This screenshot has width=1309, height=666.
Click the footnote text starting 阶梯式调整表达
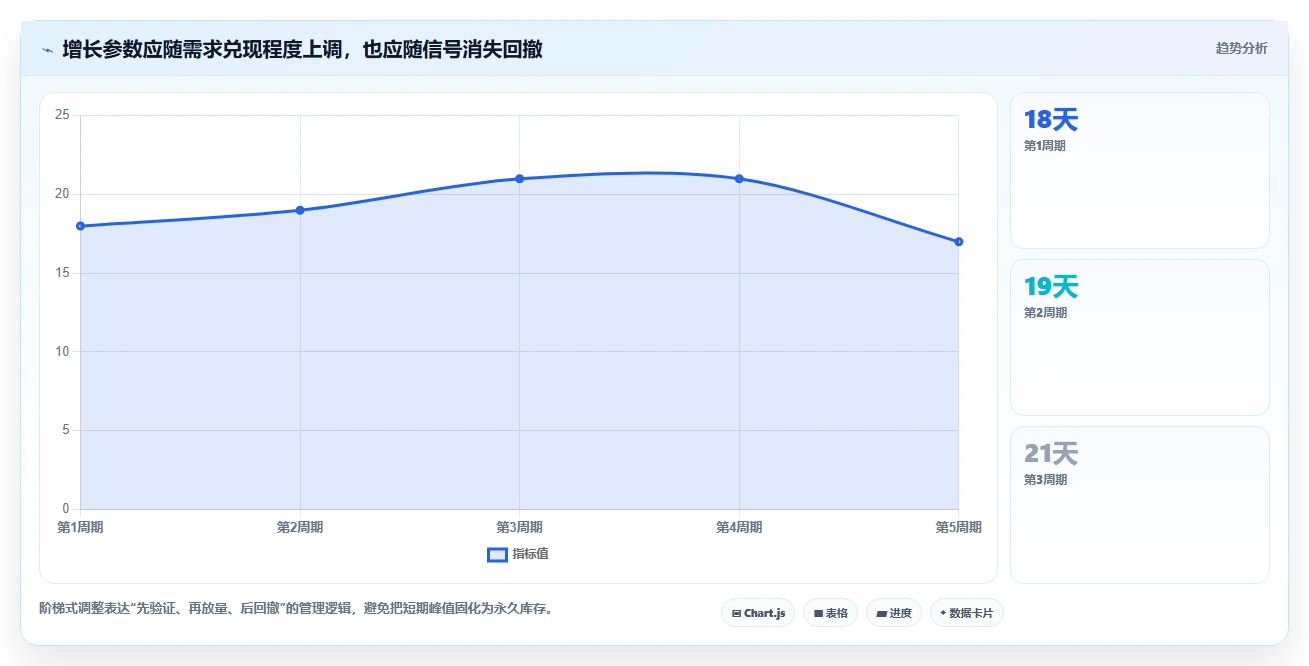click(x=296, y=608)
